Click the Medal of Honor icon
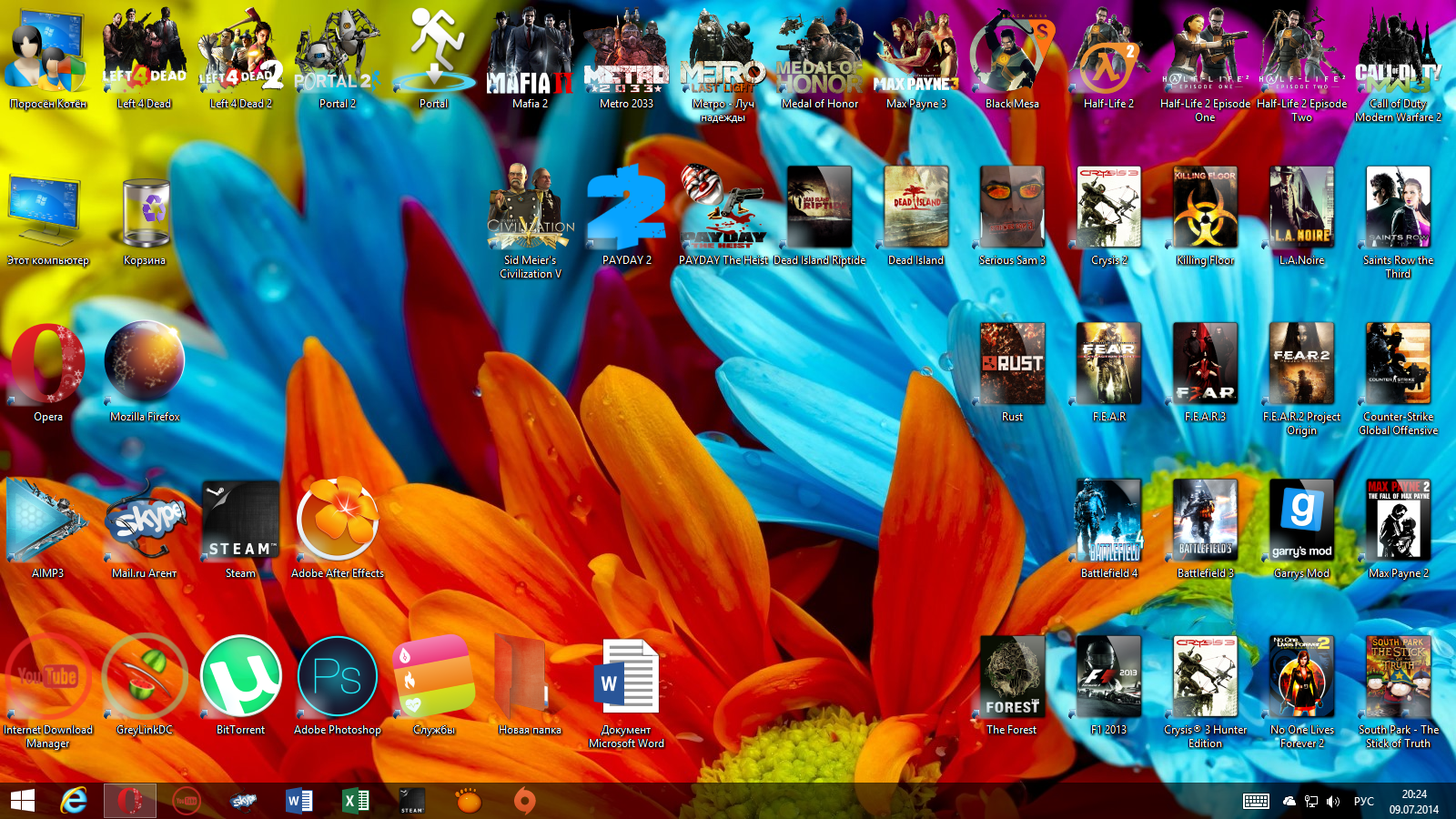Image resolution: width=1456 pixels, height=819 pixels. click(x=820, y=52)
